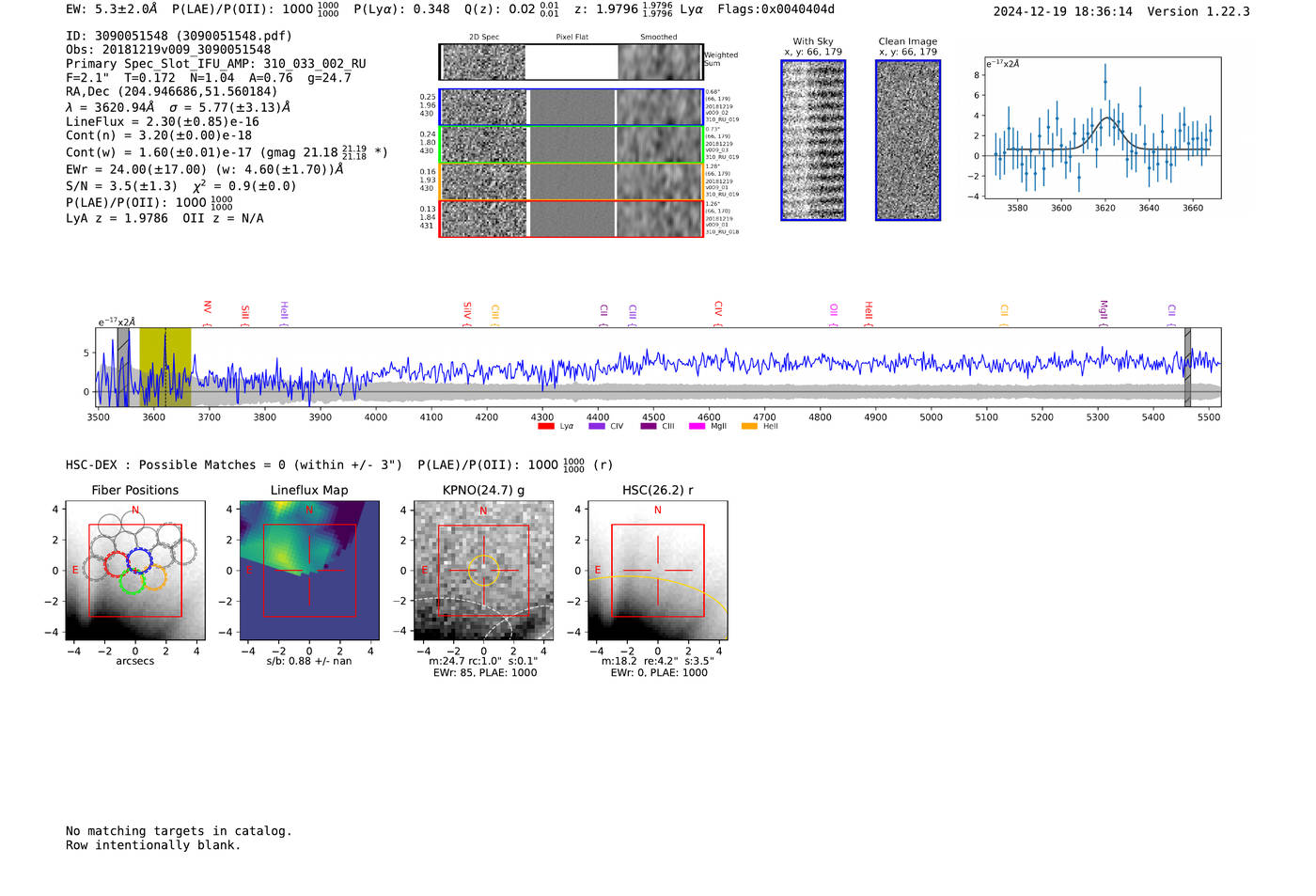The image size is (1316, 896).
Task: Click the 'Version 1.22.3' text
Action: click(1198, 11)
